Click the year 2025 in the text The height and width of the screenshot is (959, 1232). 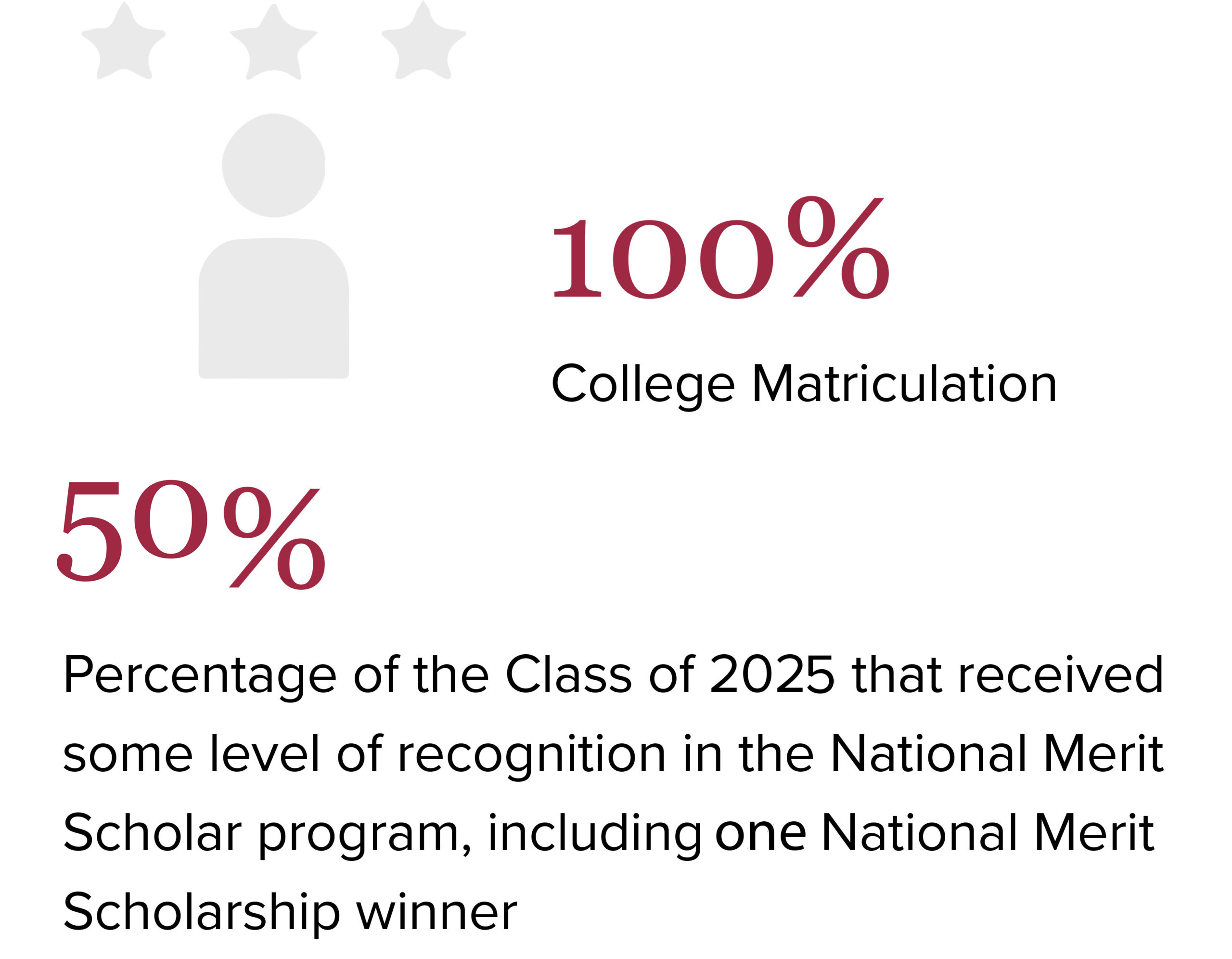point(772,674)
